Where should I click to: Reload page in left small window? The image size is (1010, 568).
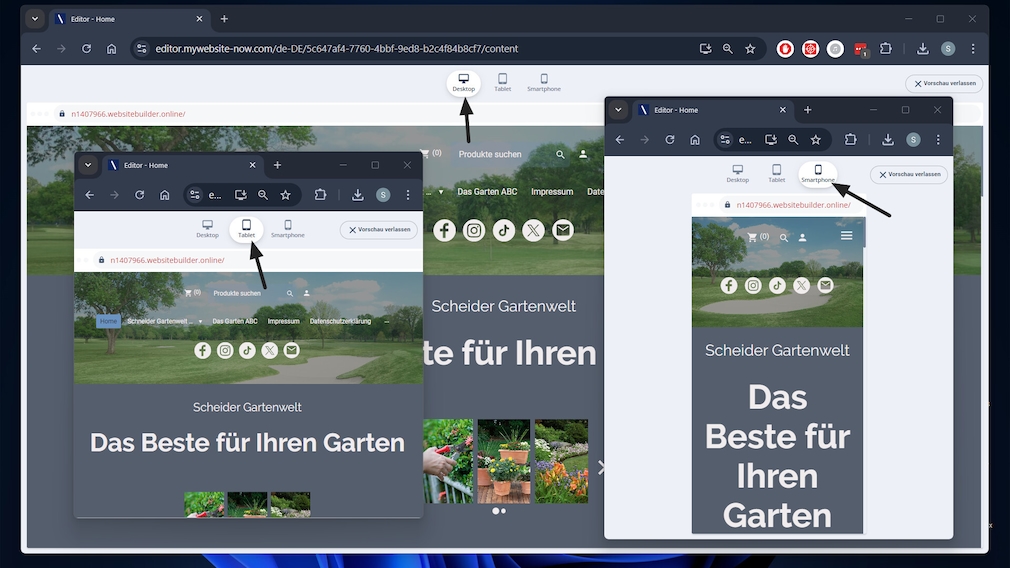coord(139,194)
